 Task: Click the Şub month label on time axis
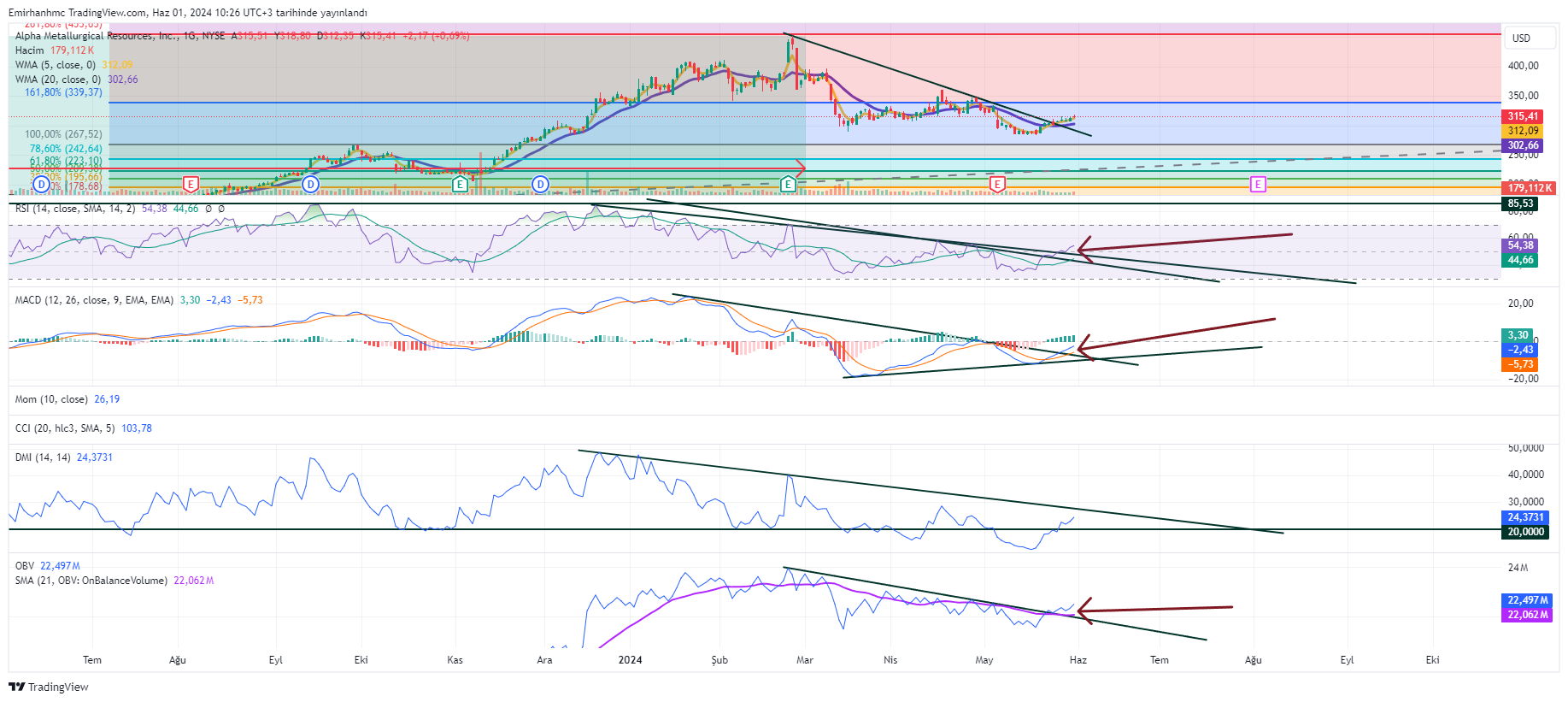719,660
